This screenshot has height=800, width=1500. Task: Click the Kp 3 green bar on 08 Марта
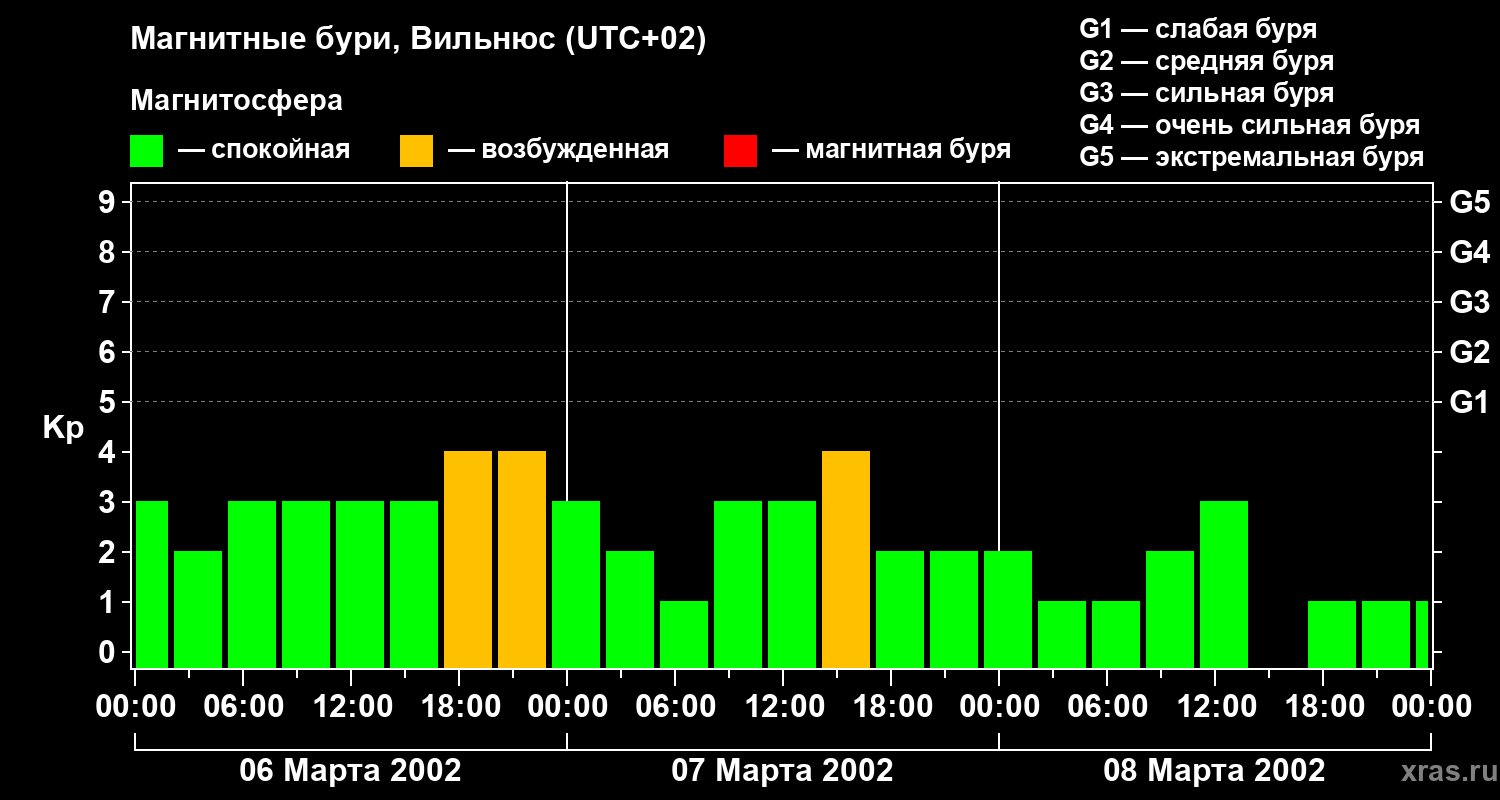tap(1224, 585)
